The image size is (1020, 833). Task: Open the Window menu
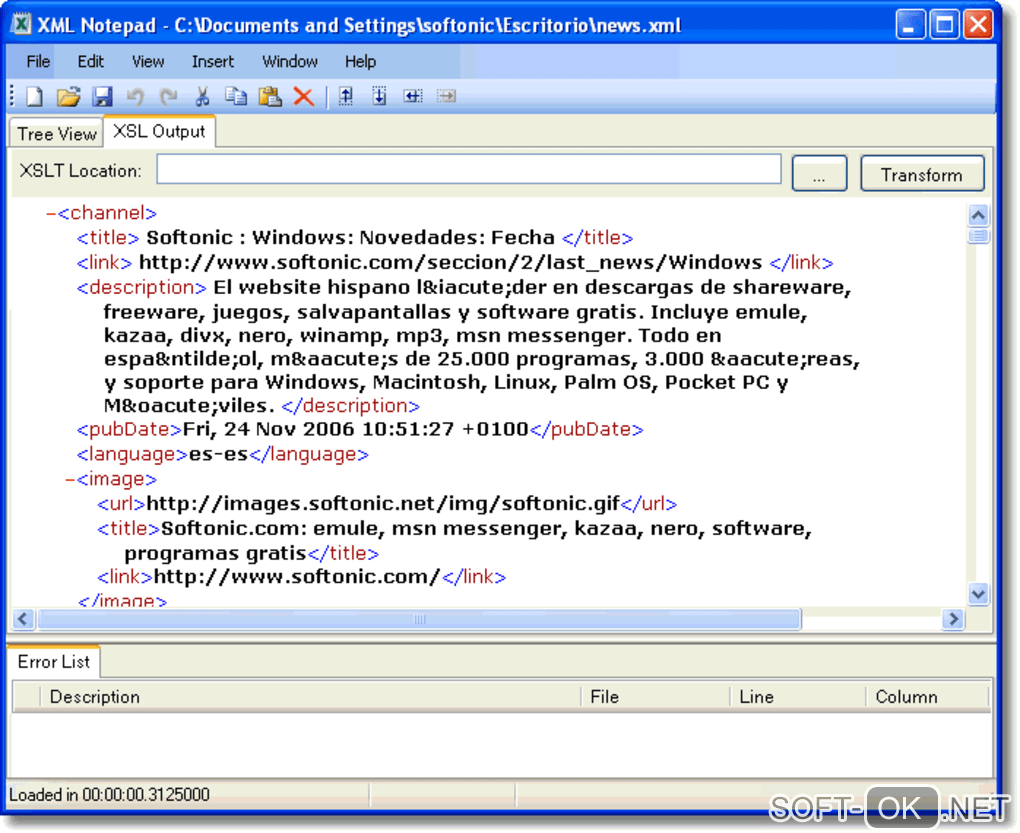point(289,62)
